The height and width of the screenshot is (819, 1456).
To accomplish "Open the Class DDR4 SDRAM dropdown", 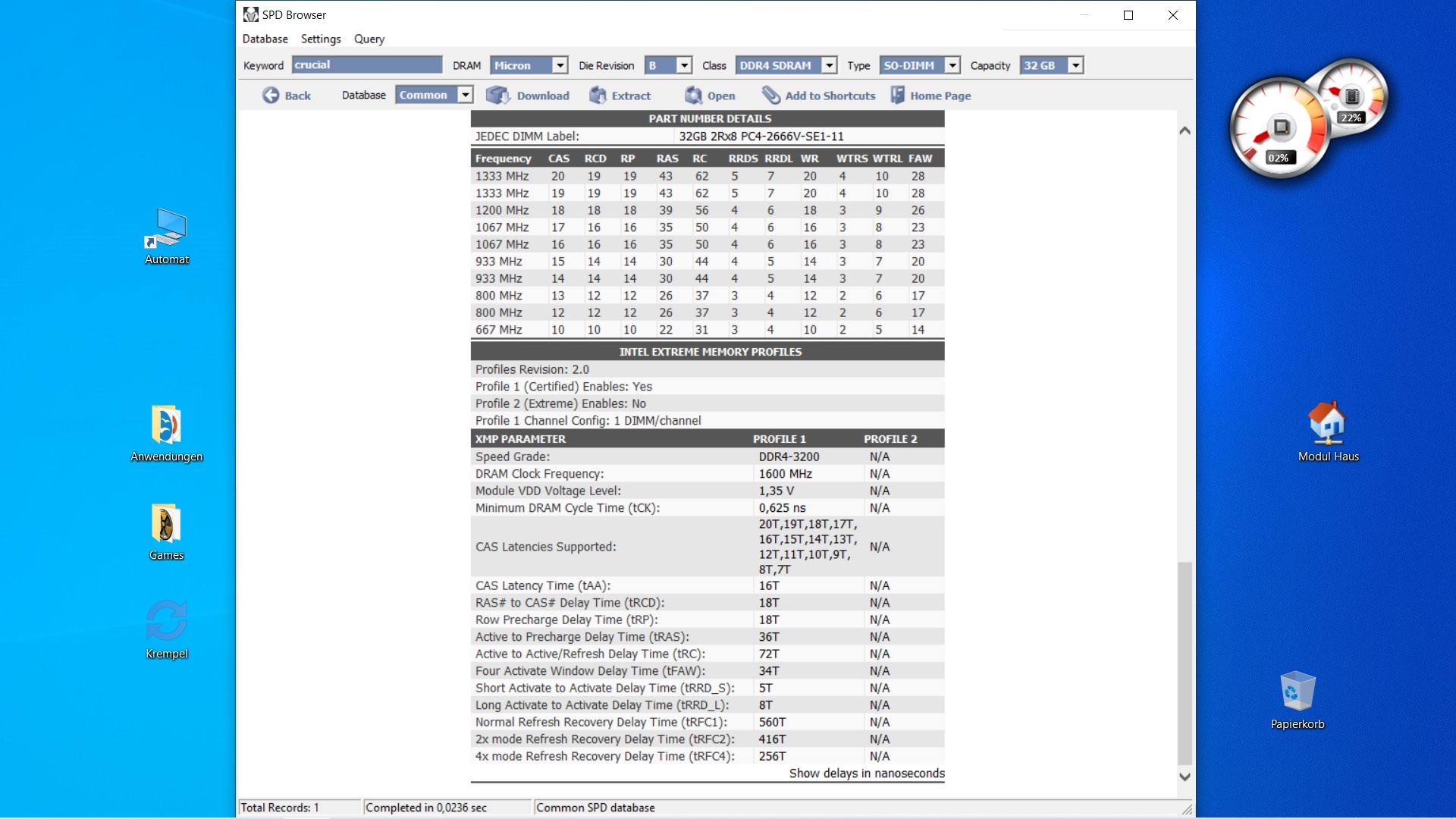I will 829,65.
